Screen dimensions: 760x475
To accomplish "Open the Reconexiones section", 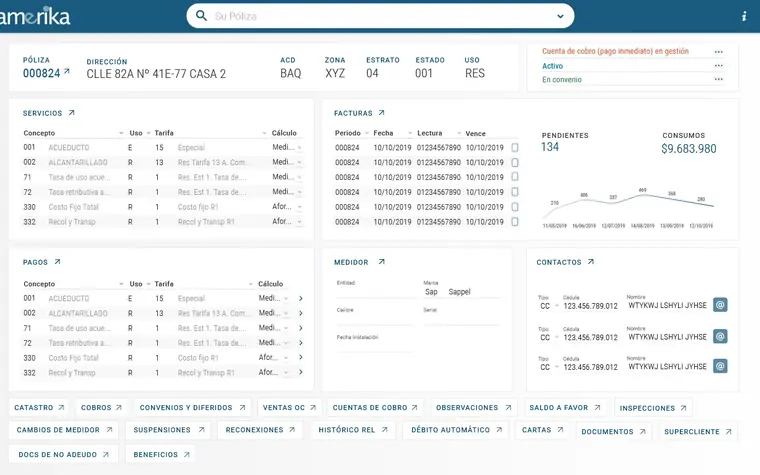I will (260, 430).
